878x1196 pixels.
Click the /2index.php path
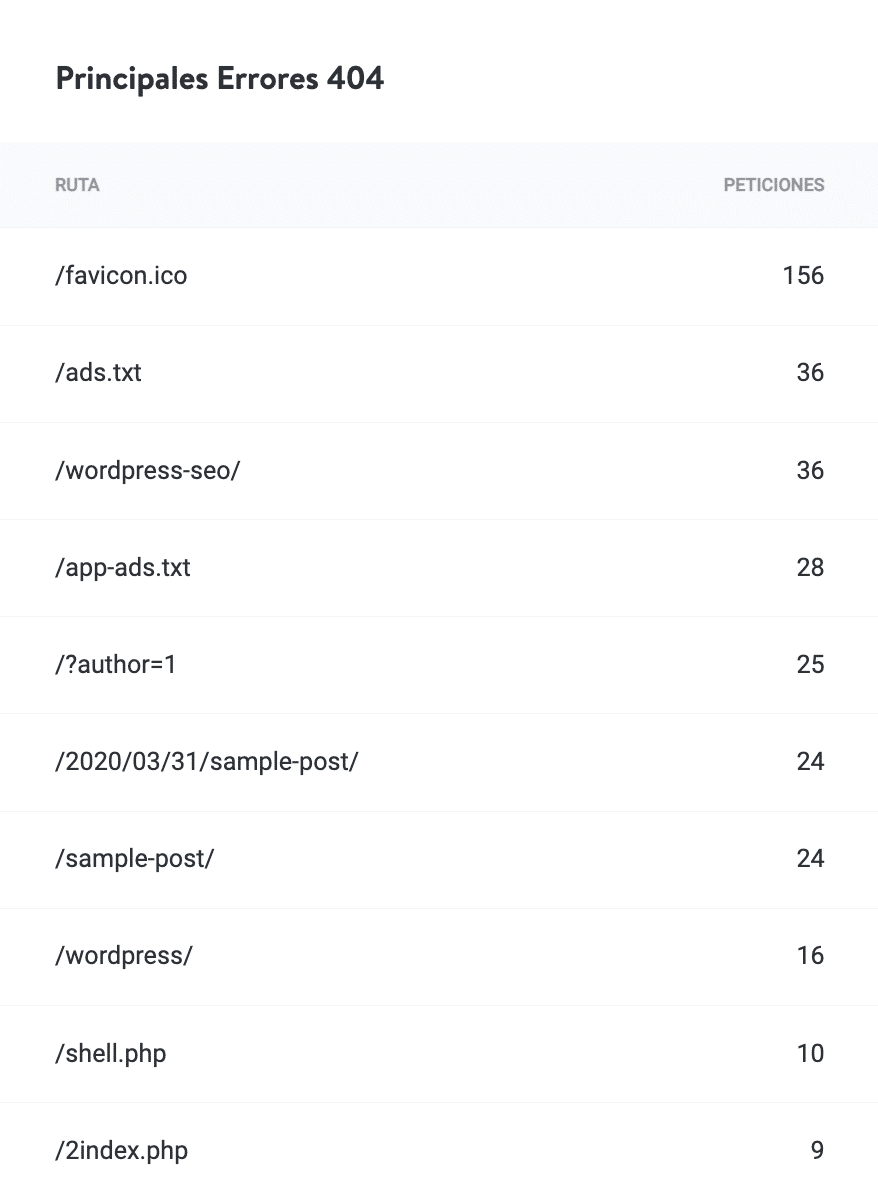click(121, 1150)
